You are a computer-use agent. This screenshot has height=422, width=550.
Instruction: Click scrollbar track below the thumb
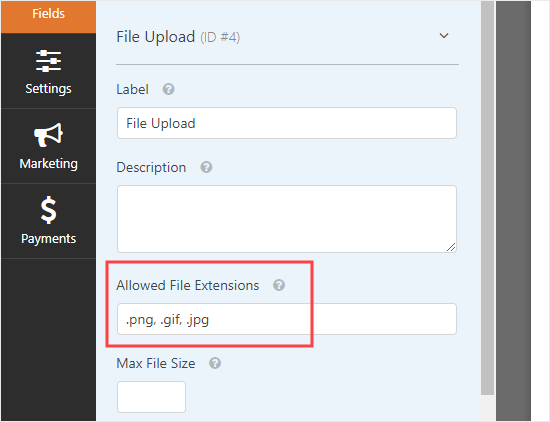point(488,408)
